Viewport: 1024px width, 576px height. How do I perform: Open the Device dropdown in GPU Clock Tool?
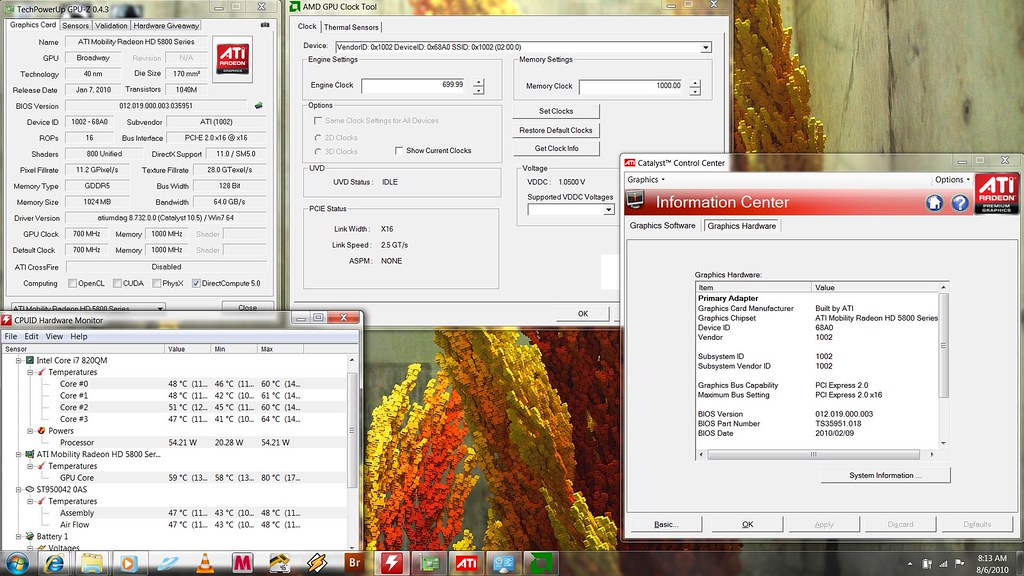point(705,48)
